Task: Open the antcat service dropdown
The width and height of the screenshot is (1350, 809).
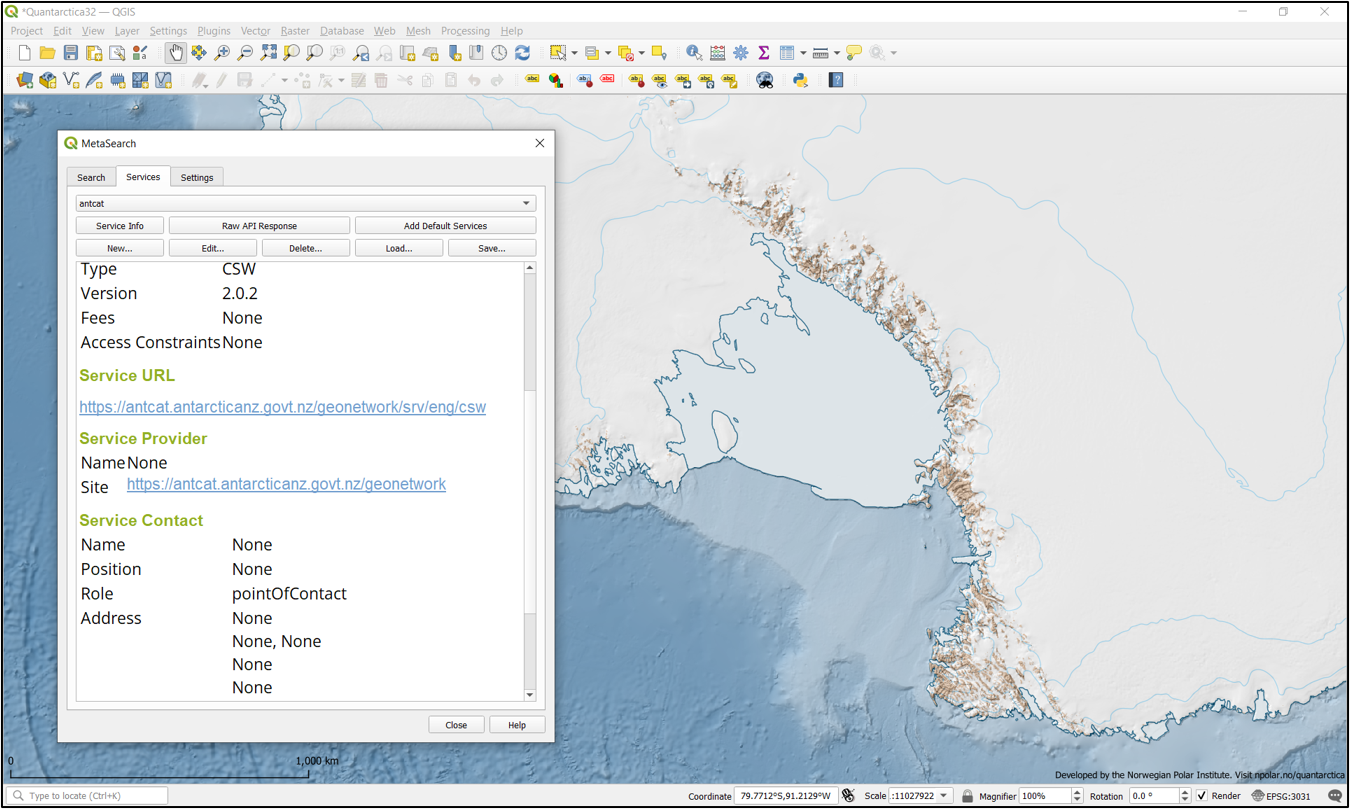Action: click(306, 203)
